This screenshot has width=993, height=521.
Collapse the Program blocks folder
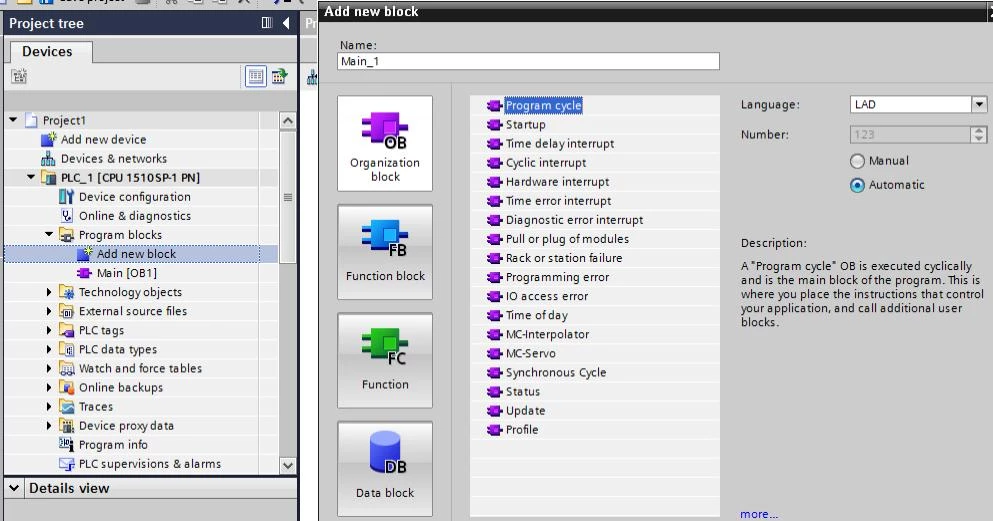click(50, 236)
